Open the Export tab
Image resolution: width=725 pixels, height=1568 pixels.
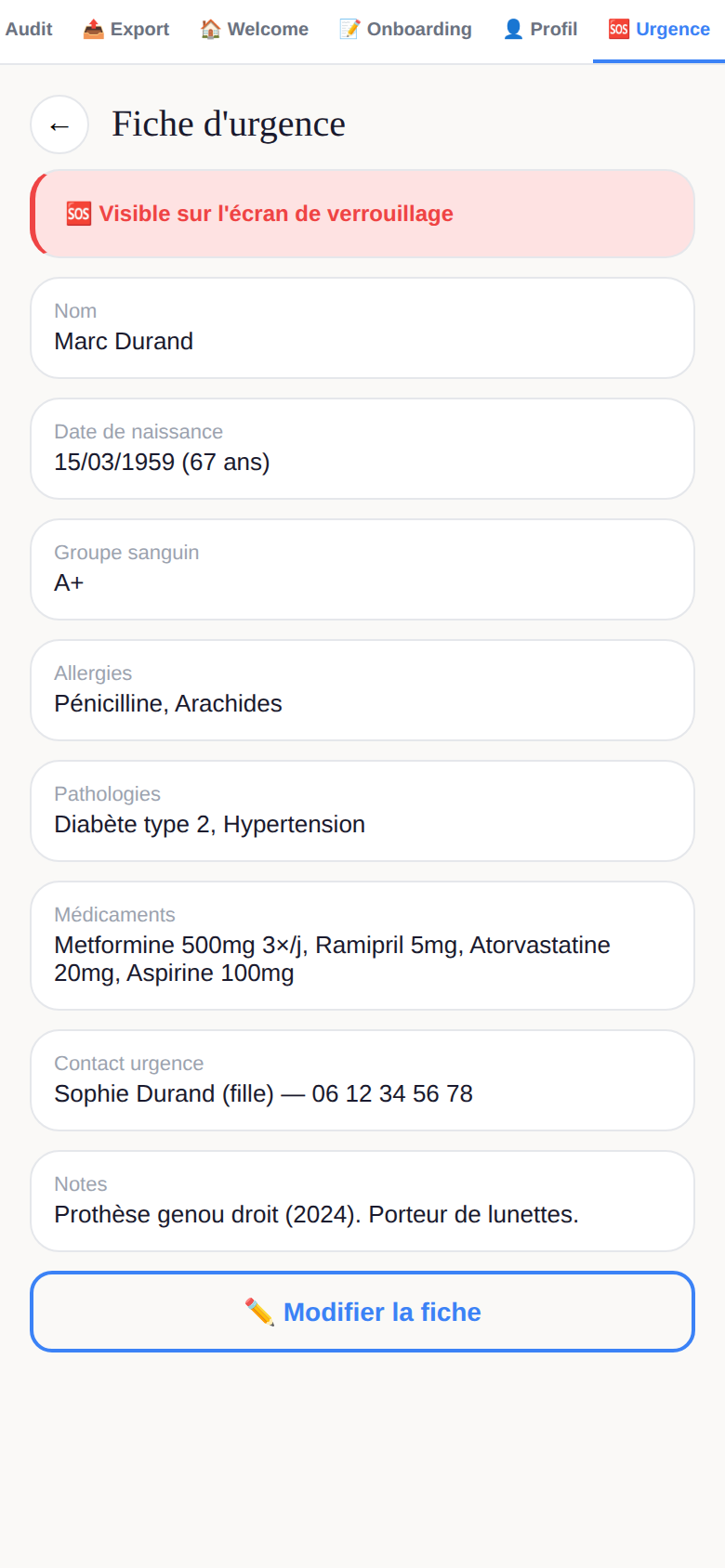(x=126, y=30)
